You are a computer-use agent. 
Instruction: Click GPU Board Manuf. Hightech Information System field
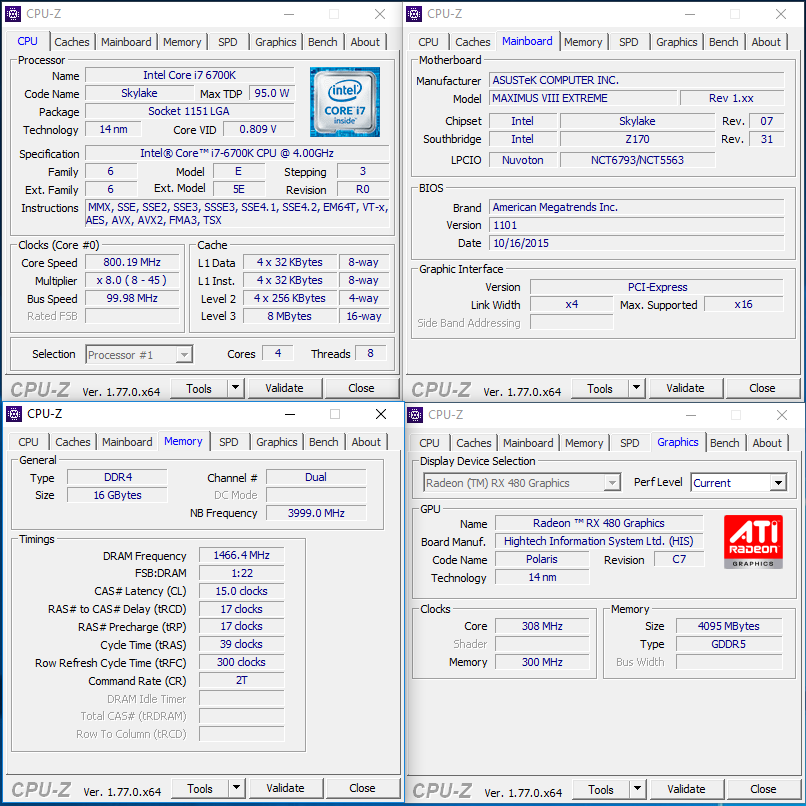coord(599,541)
